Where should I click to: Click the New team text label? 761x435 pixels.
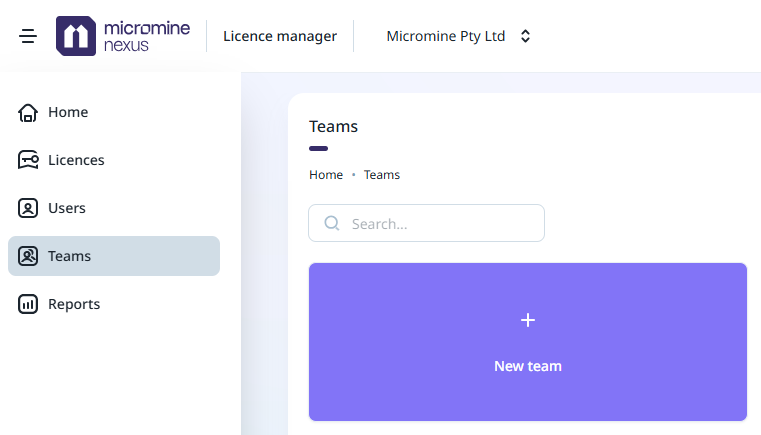tap(528, 366)
